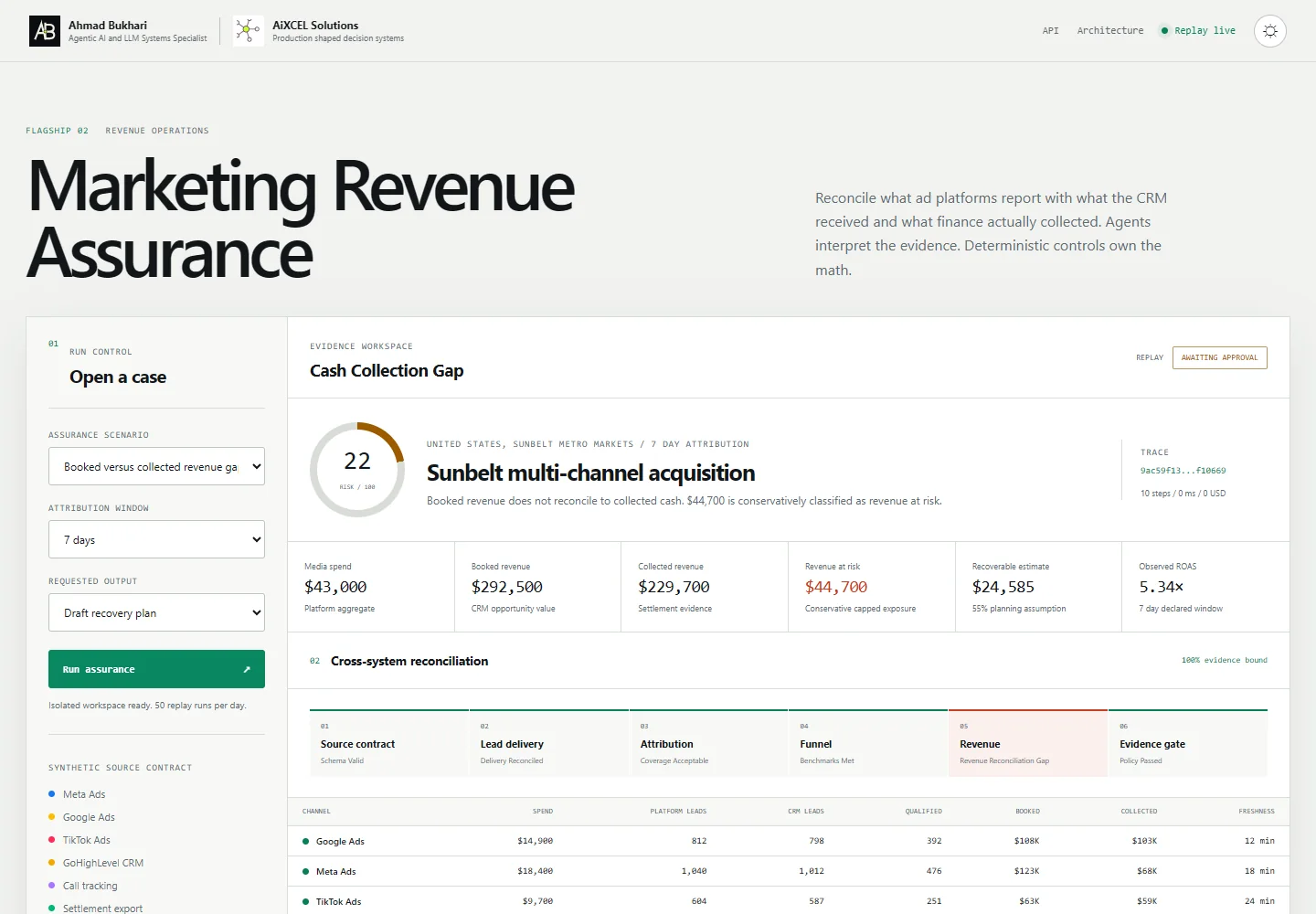Click the SPEND column header
This screenshot has width=1316, height=914.
click(543, 812)
